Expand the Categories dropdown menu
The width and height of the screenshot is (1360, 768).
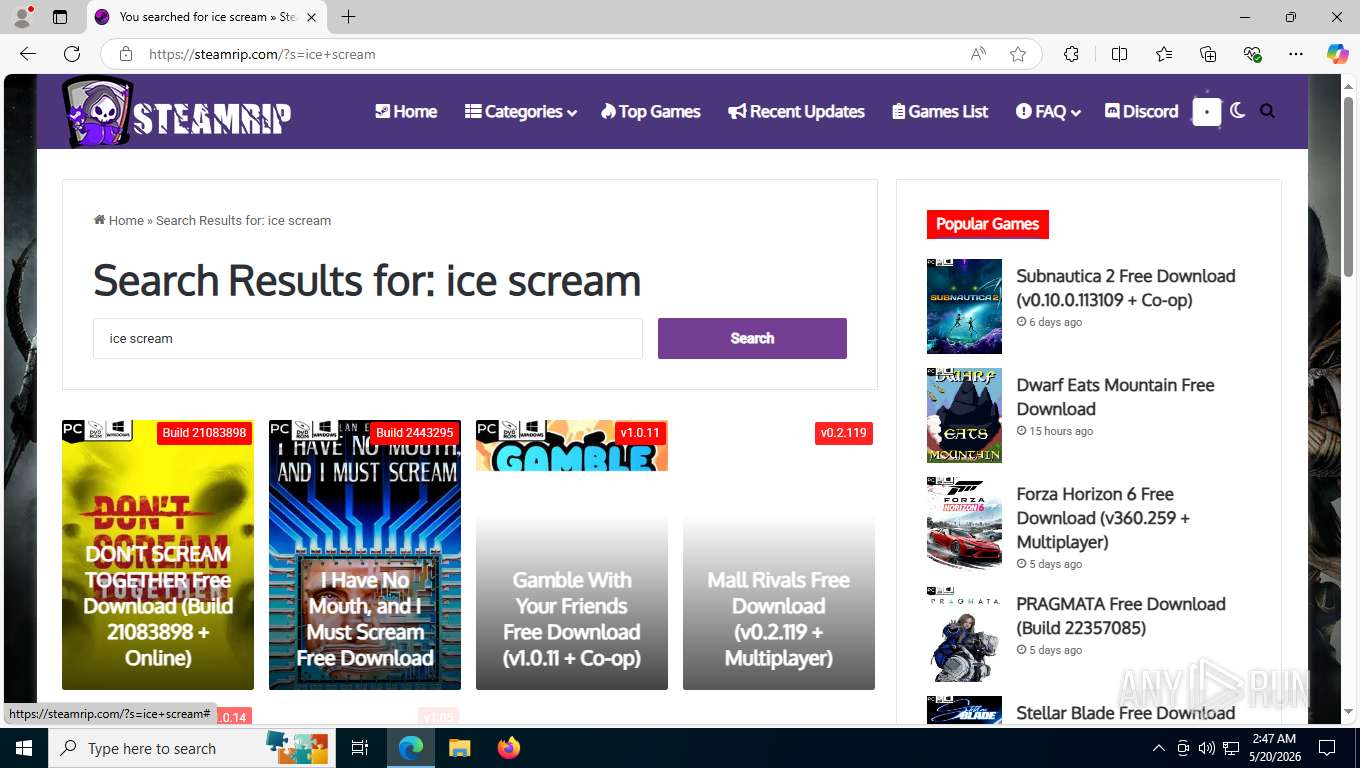pyautogui.click(x=521, y=111)
